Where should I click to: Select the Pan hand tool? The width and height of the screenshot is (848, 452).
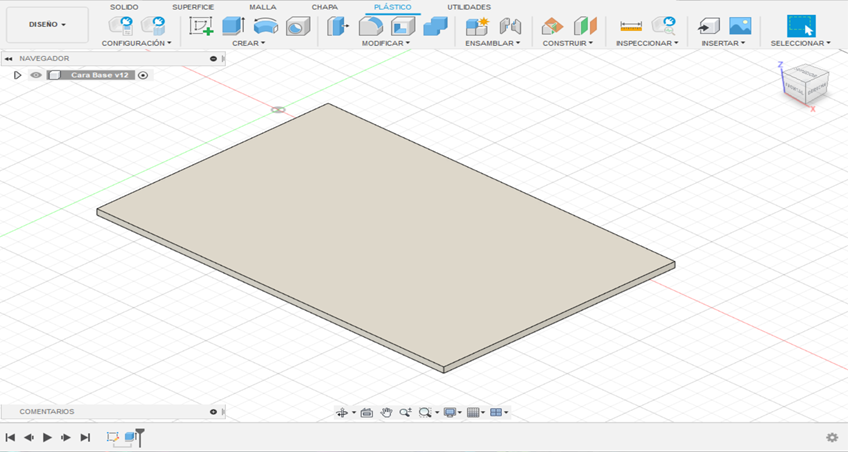[x=386, y=413]
